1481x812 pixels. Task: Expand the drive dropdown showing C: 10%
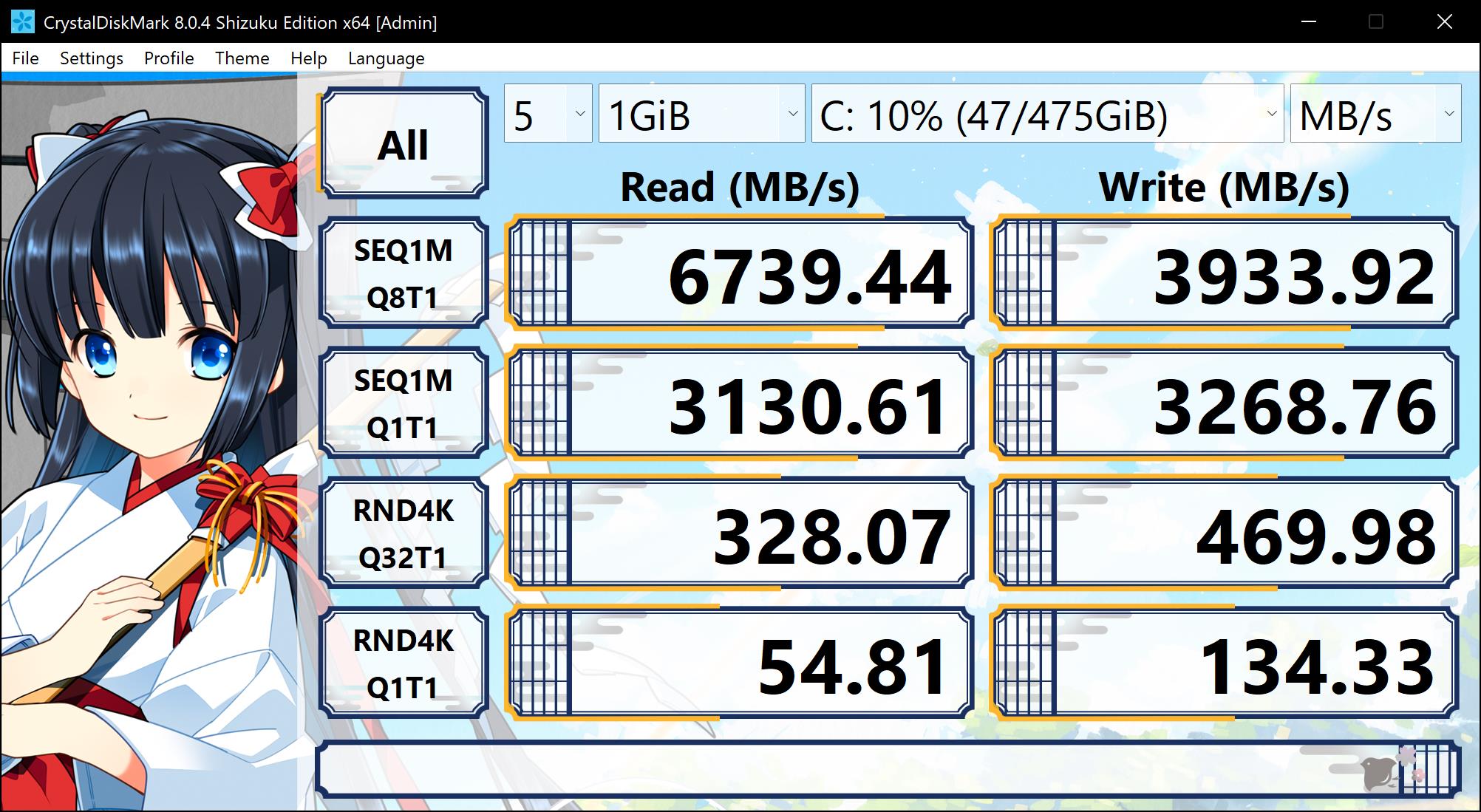[x=1047, y=113]
